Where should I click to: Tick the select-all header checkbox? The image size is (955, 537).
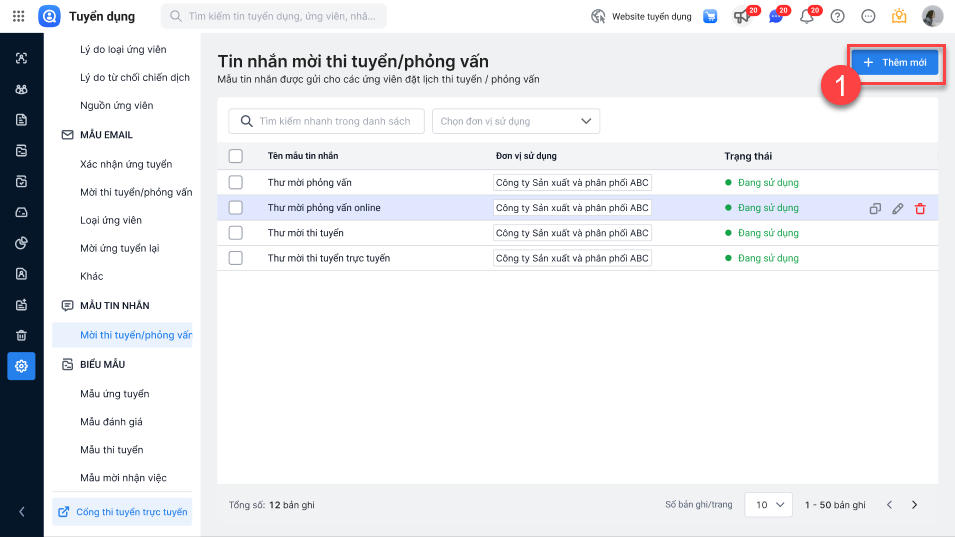pos(236,156)
